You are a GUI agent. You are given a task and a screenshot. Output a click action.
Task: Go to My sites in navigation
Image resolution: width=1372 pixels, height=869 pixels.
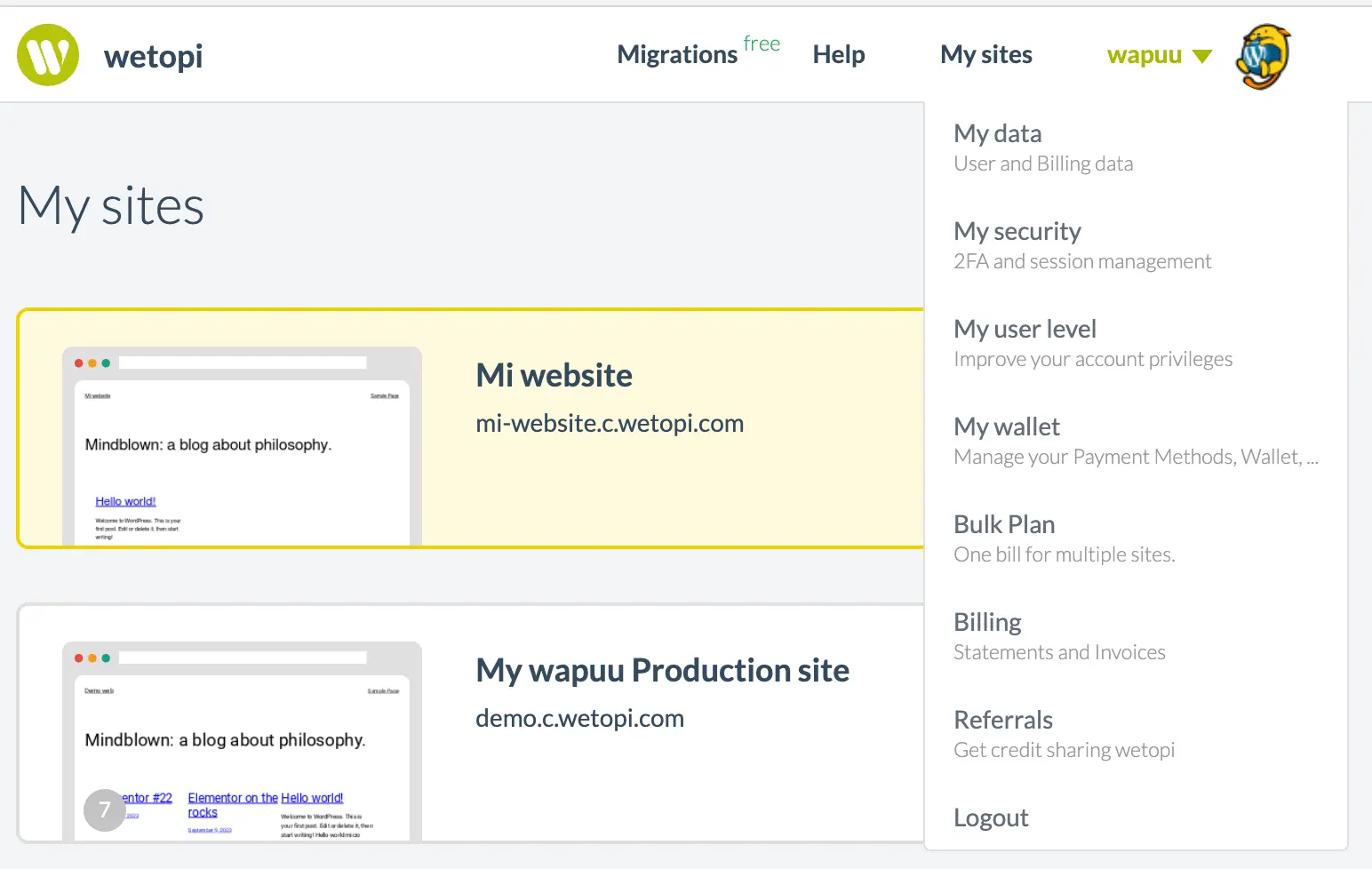tap(986, 54)
